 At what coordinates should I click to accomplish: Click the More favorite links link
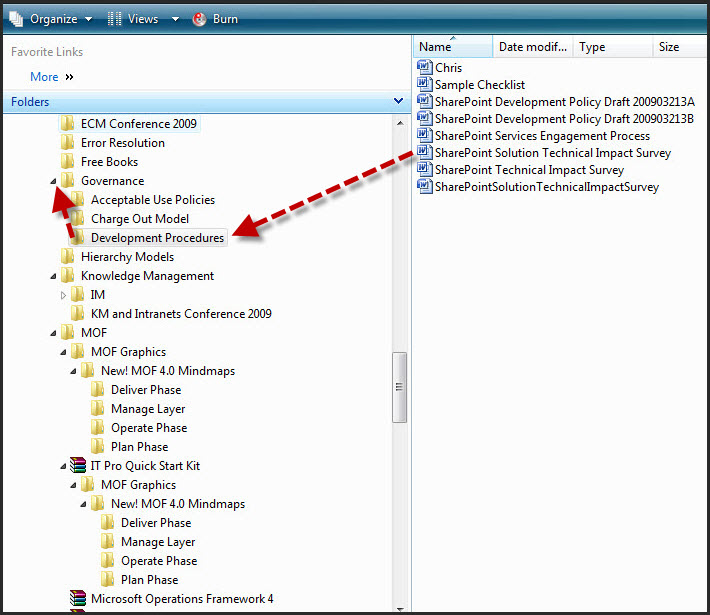[x=44, y=77]
